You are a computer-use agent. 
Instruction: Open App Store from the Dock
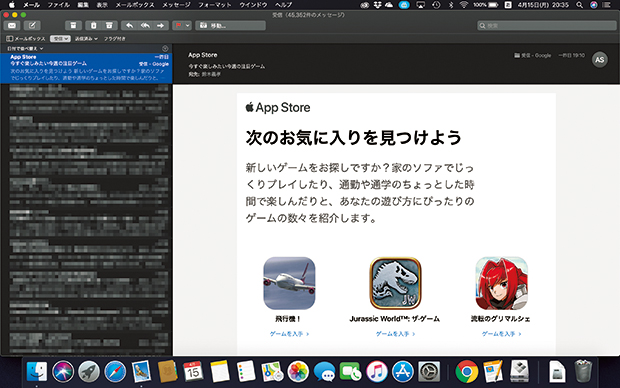(403, 372)
